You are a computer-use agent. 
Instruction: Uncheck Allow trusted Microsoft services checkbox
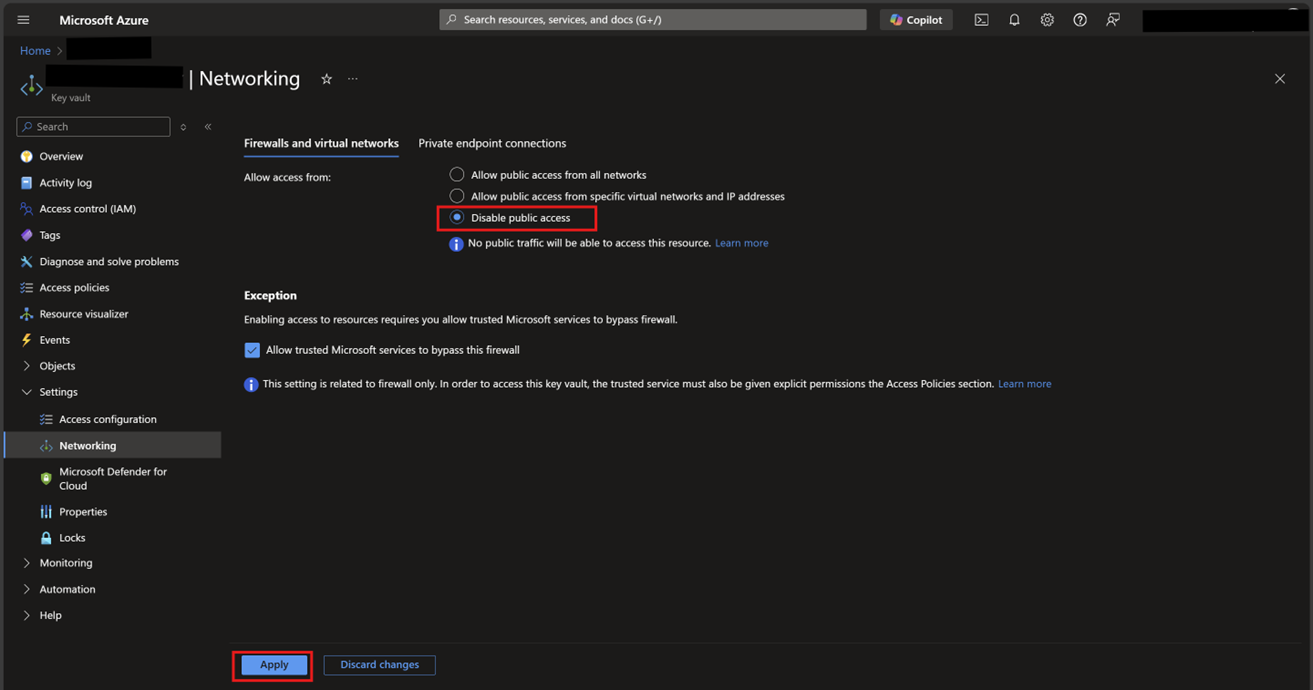coord(252,350)
